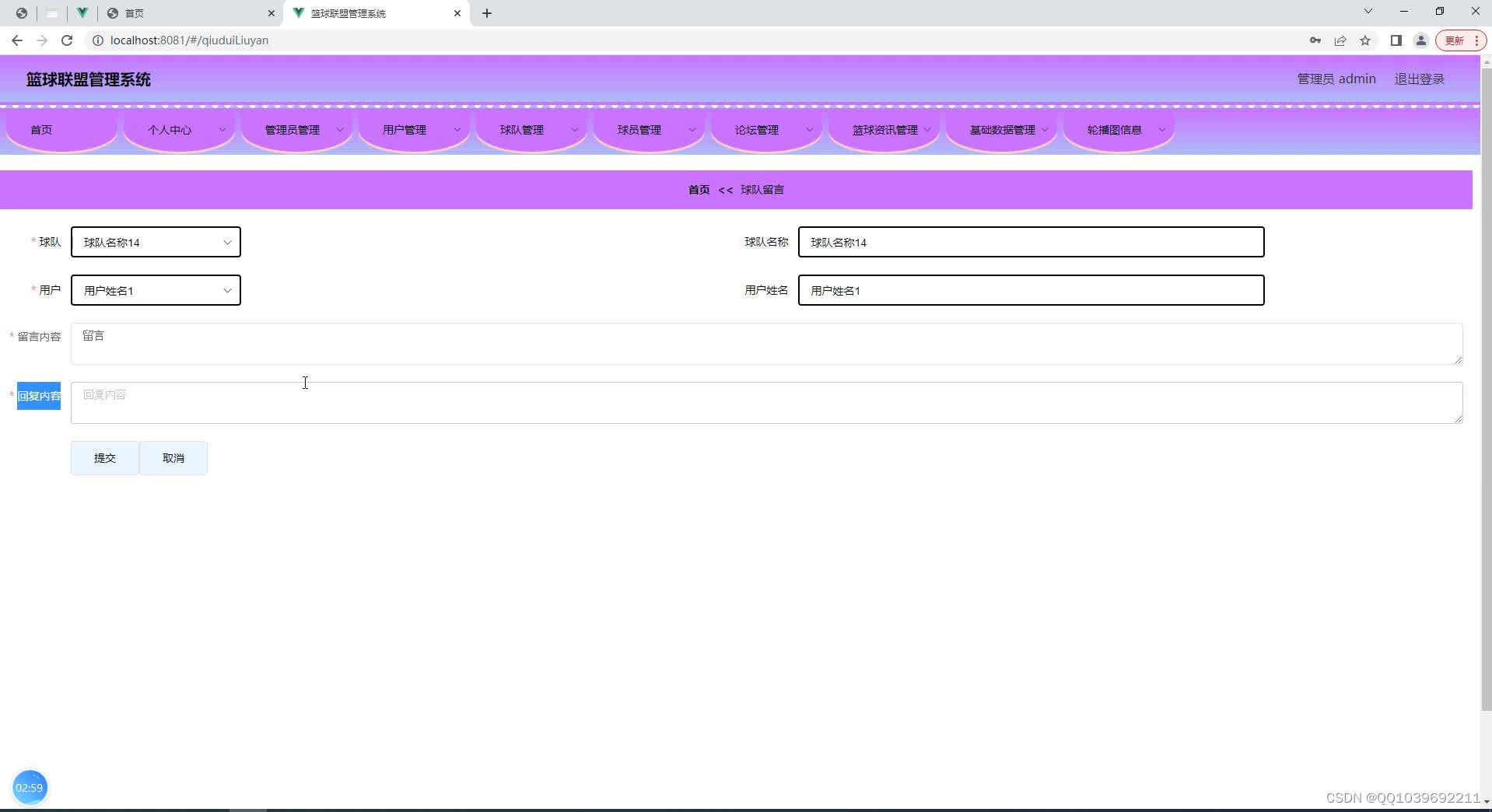
Task: Open saved passwords key icon
Action: click(1315, 40)
